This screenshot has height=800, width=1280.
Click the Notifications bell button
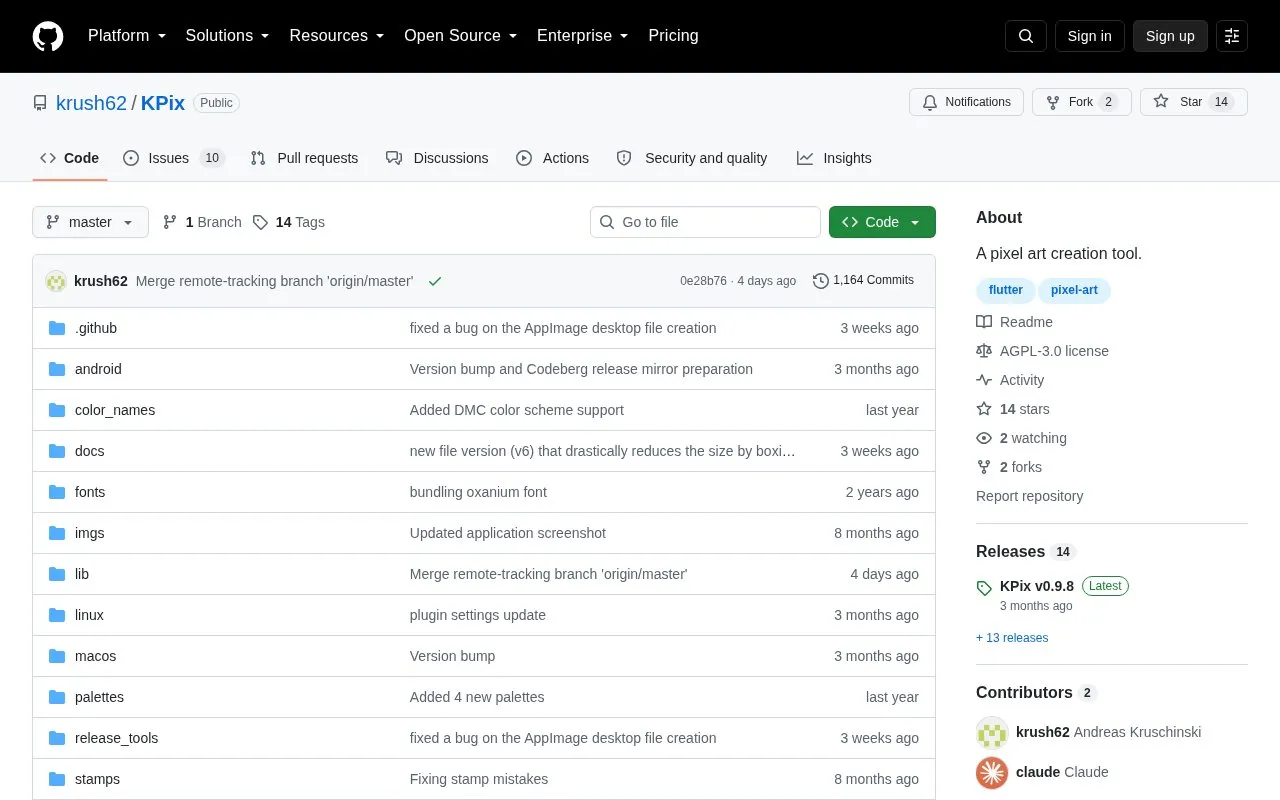tap(966, 102)
